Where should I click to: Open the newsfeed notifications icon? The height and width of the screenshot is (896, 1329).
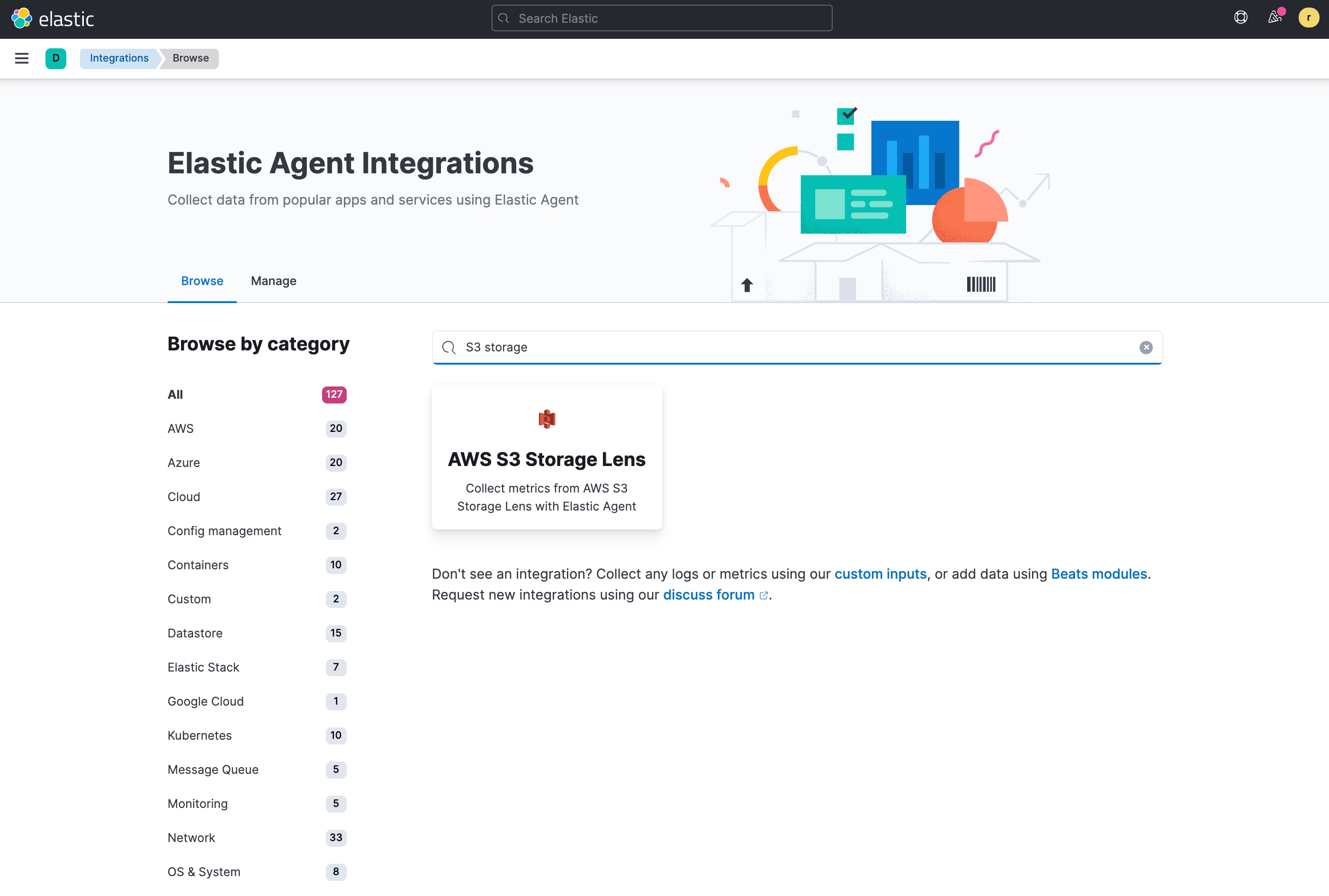1275,18
